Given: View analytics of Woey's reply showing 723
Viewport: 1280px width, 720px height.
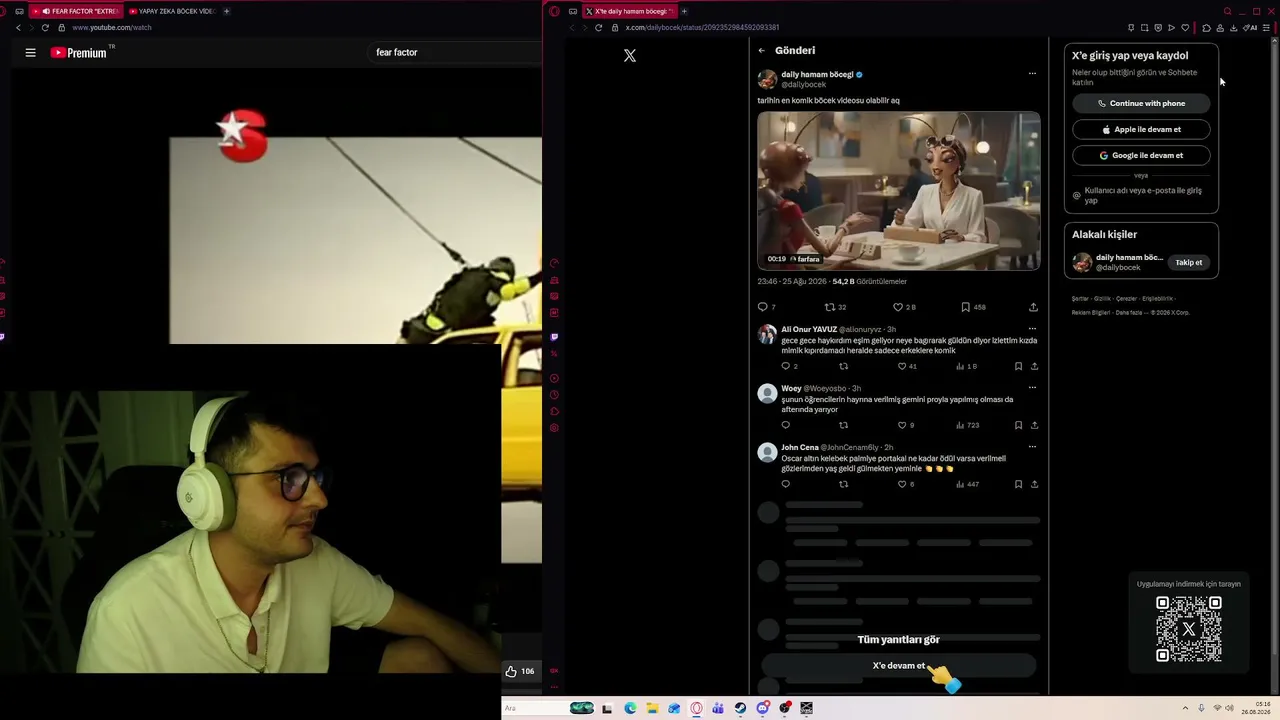Looking at the screenshot, I should click(967, 425).
